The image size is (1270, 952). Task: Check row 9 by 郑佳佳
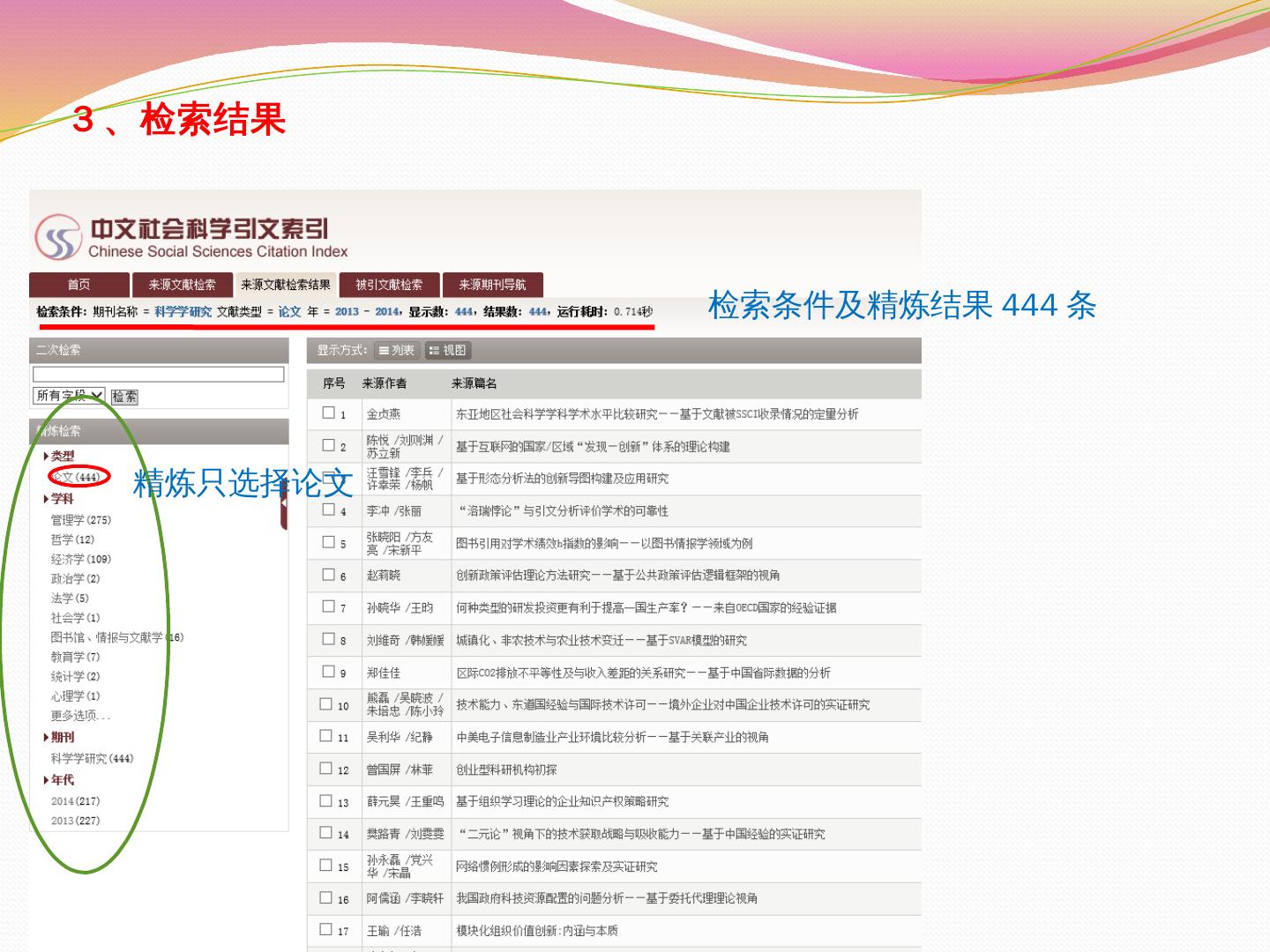tap(329, 672)
